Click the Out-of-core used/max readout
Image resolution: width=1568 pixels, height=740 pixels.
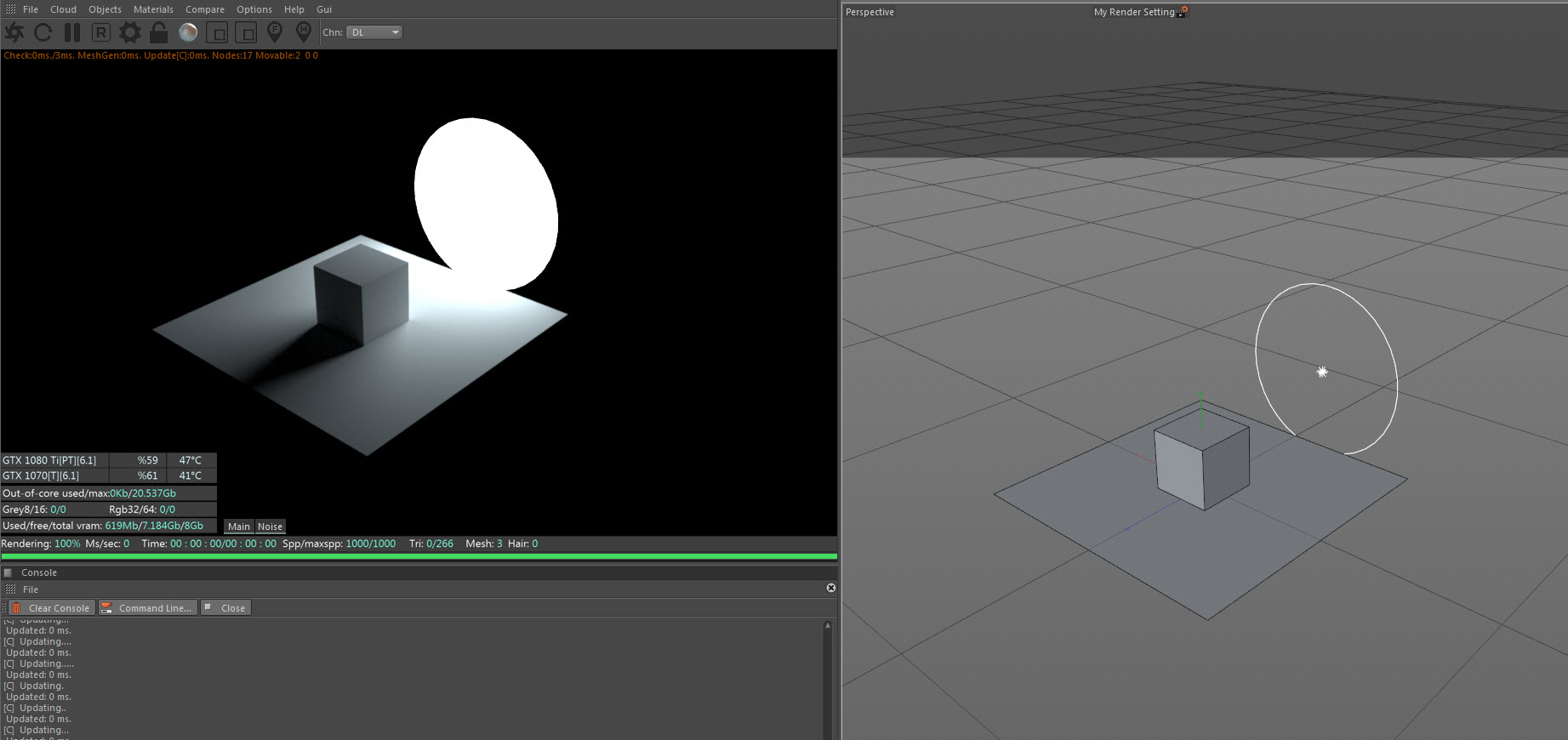click(109, 493)
